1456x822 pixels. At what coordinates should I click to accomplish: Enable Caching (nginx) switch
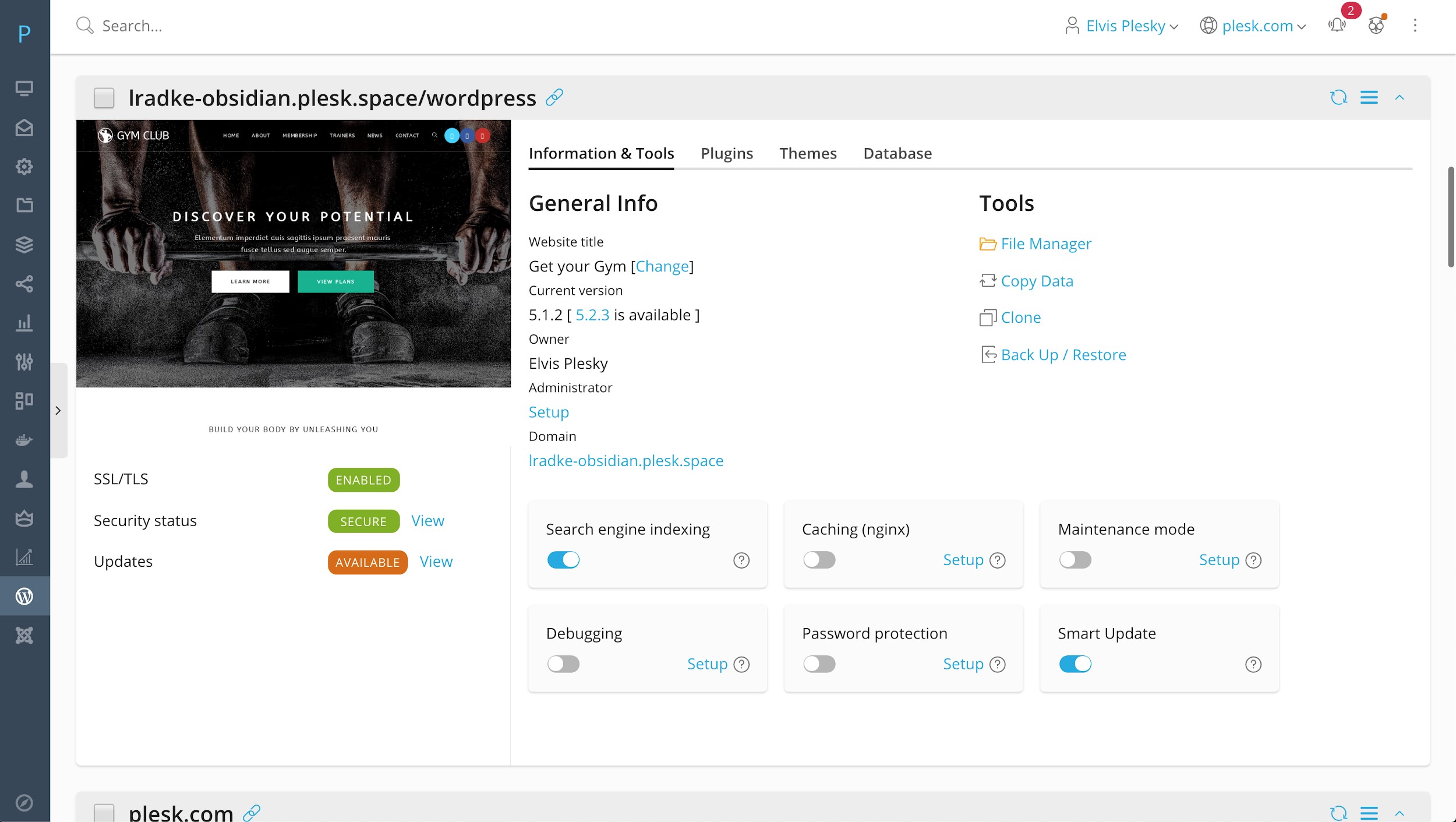pyautogui.click(x=819, y=560)
